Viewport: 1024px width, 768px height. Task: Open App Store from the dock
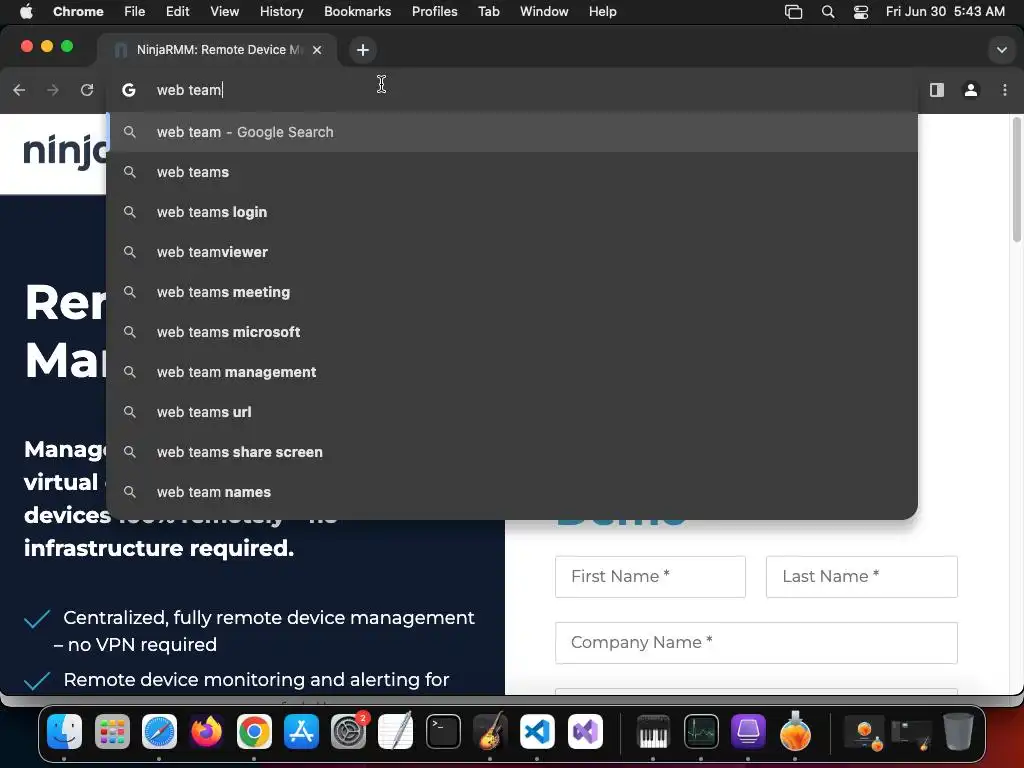click(301, 731)
